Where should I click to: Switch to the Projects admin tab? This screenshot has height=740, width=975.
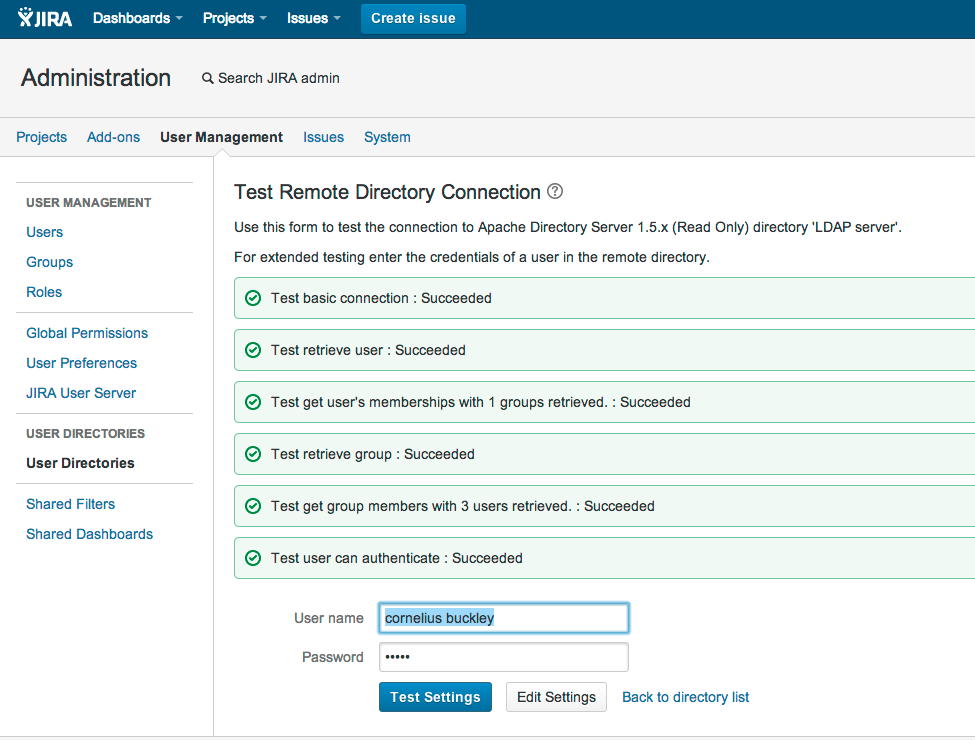pyautogui.click(x=42, y=137)
